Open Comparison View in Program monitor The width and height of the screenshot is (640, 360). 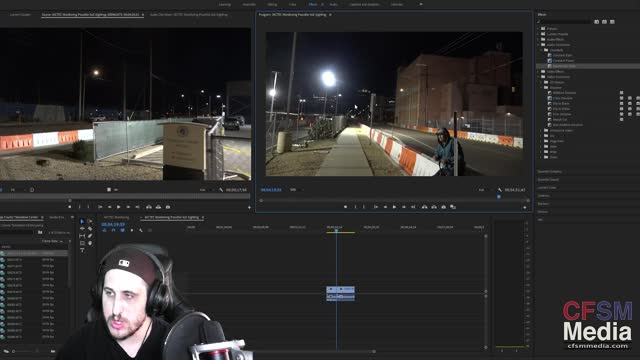click(x=453, y=207)
